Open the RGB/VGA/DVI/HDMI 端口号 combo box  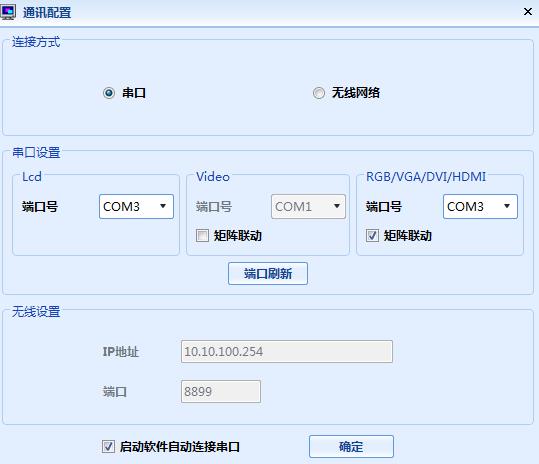[480, 207]
